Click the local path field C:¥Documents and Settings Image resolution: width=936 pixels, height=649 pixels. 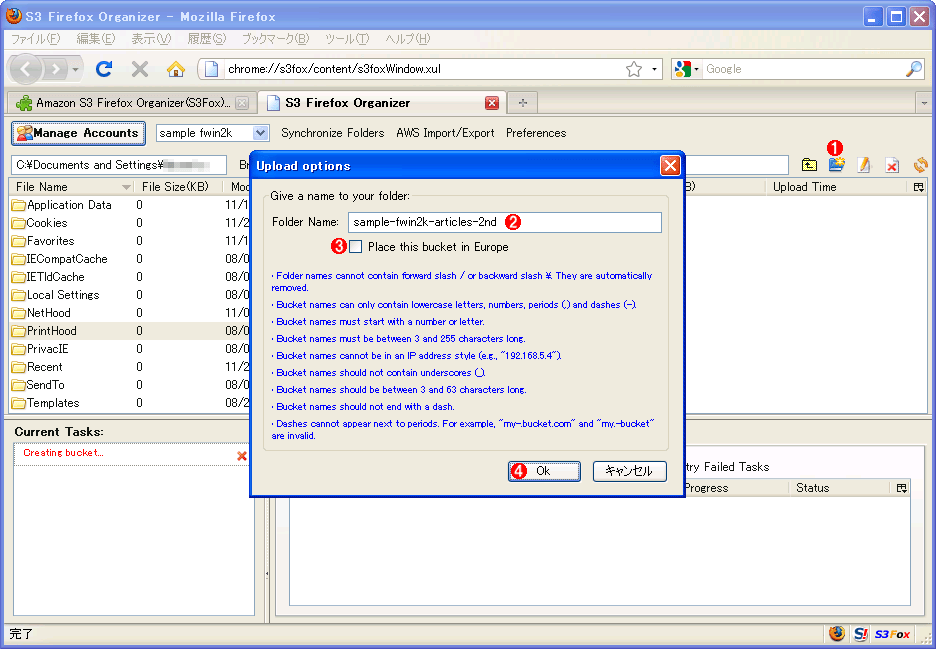click(x=119, y=165)
